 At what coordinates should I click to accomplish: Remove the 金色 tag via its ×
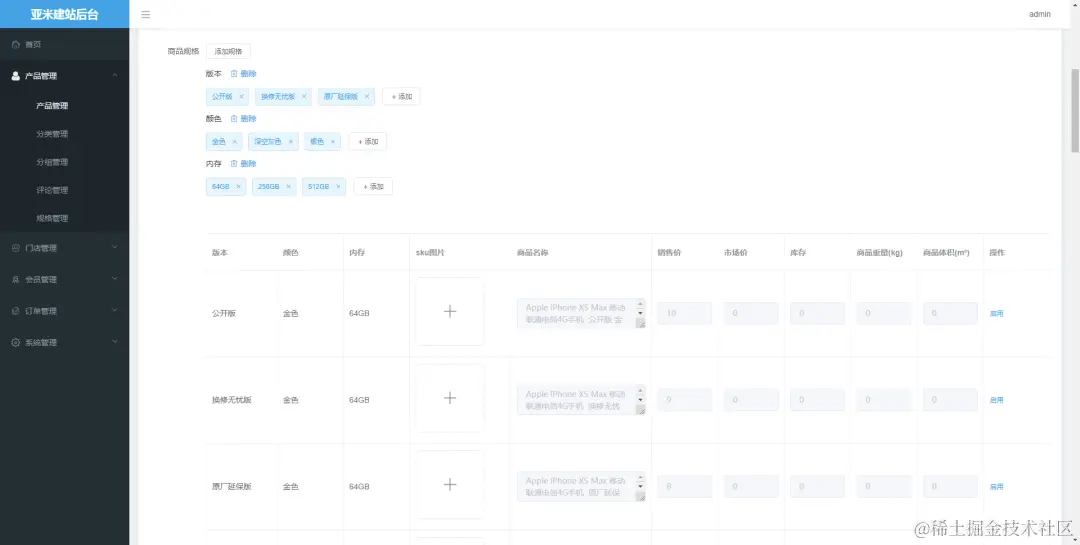point(234,142)
